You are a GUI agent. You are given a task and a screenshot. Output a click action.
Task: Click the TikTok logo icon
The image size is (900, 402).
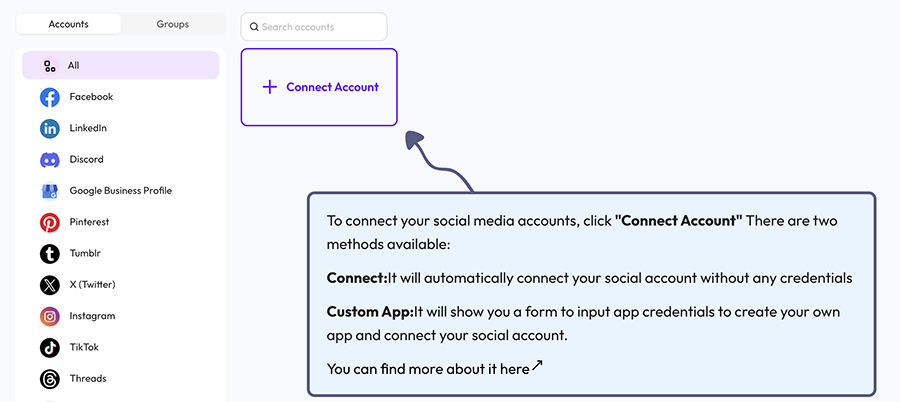point(50,347)
